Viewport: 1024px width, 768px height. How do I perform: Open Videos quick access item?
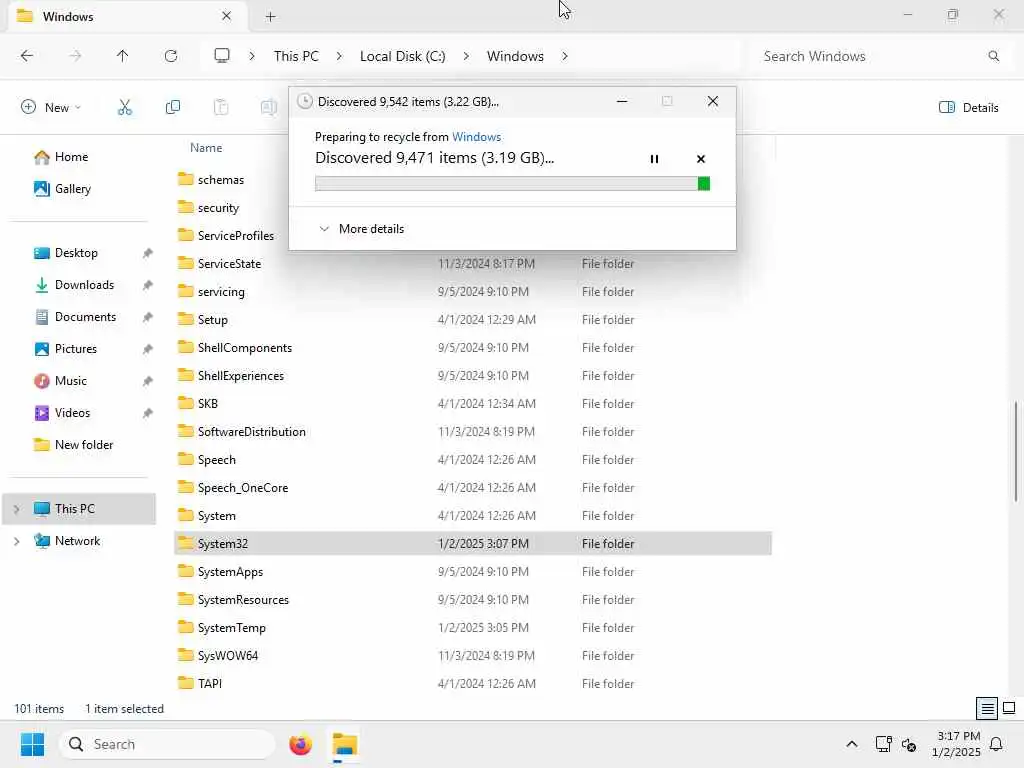click(x=62, y=413)
